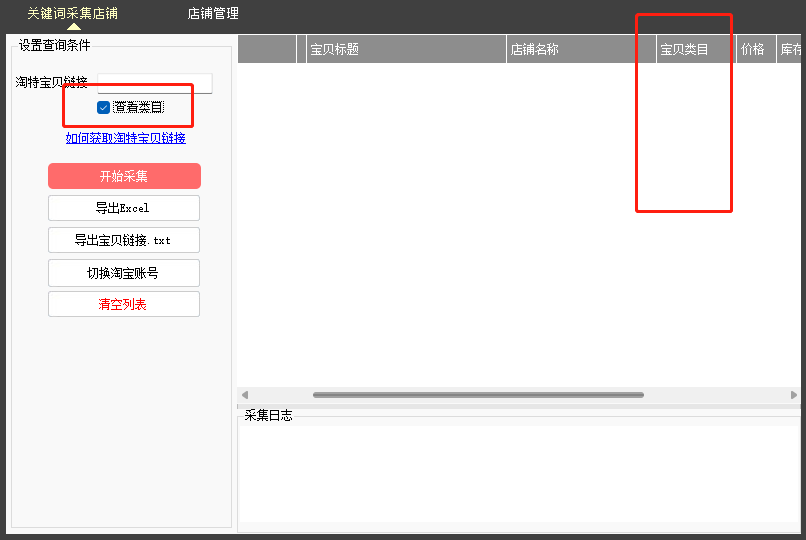The height and width of the screenshot is (540, 806).
Task: Click the 采集日志 log text area
Action: tap(519, 474)
